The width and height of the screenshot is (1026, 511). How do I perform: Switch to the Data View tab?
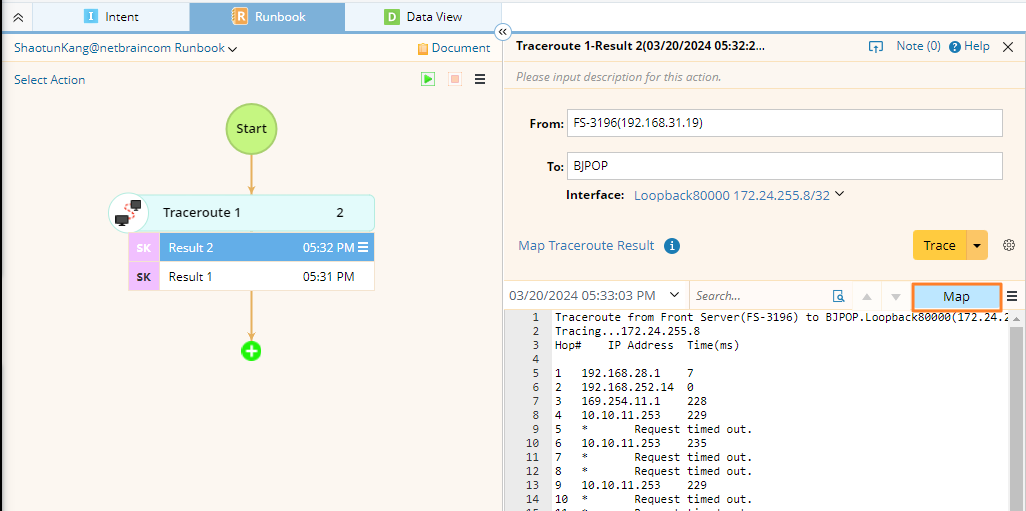[423, 17]
